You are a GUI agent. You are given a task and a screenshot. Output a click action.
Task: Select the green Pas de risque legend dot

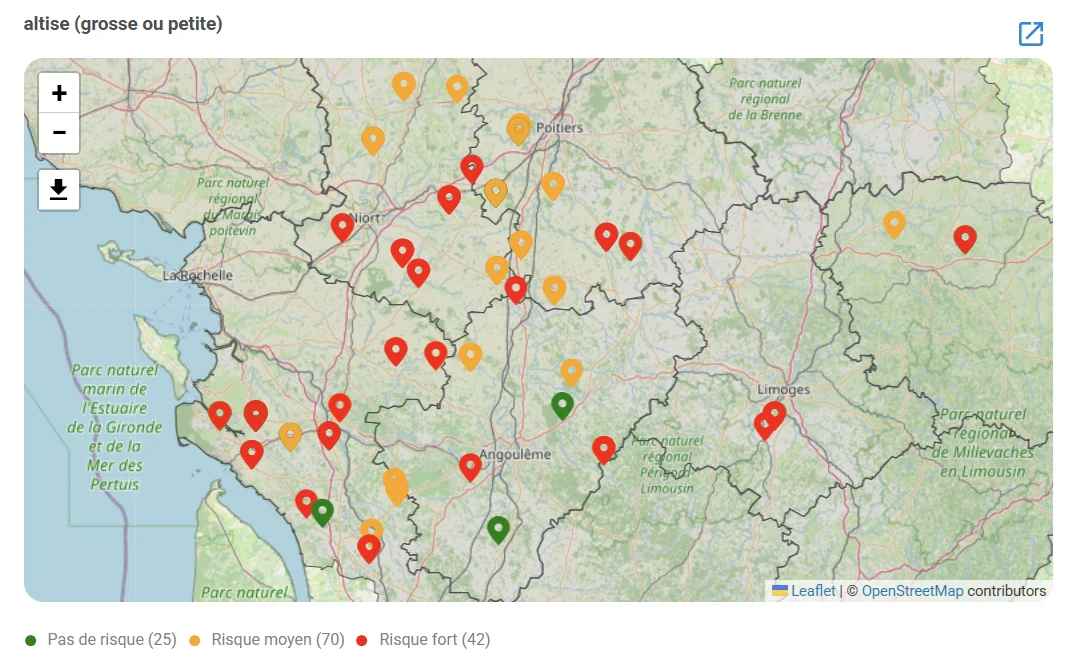30,640
